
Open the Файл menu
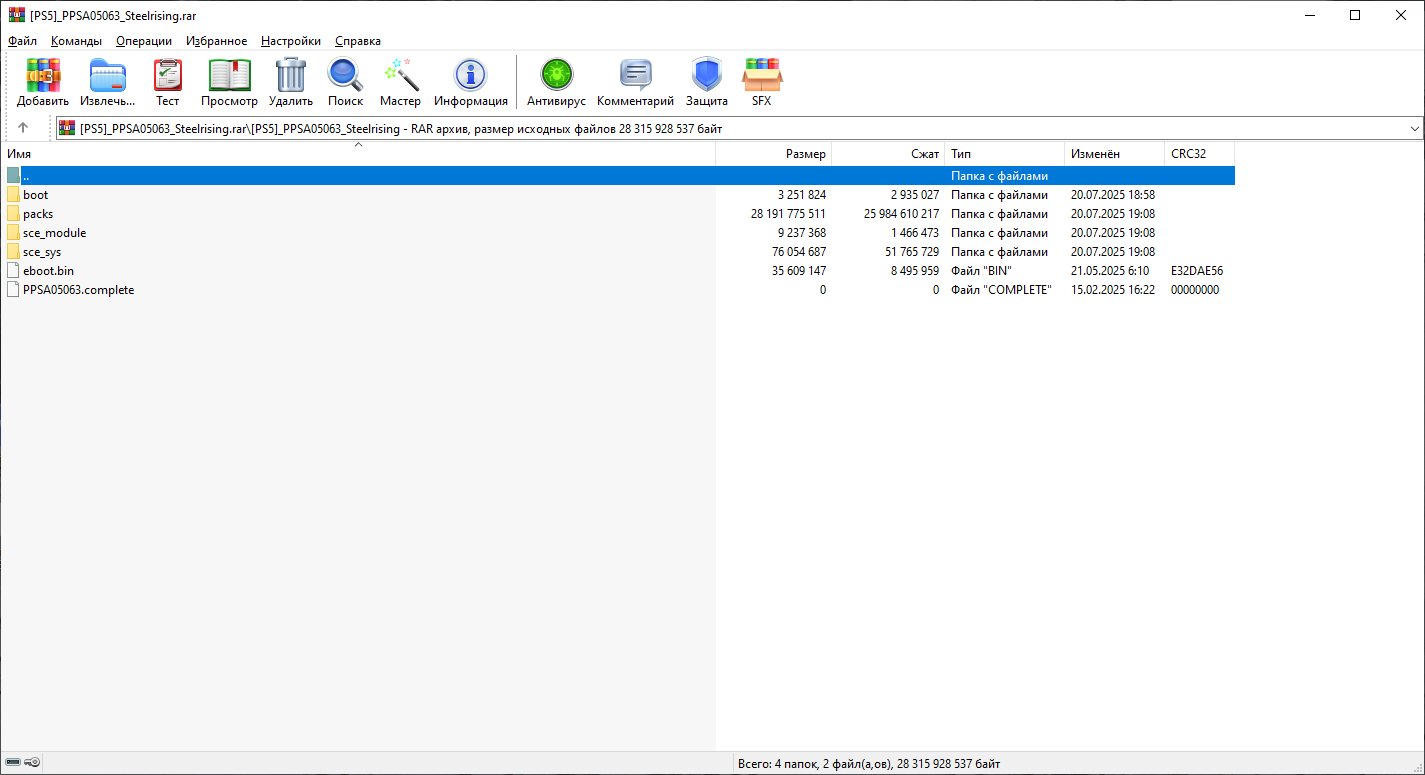click(22, 41)
